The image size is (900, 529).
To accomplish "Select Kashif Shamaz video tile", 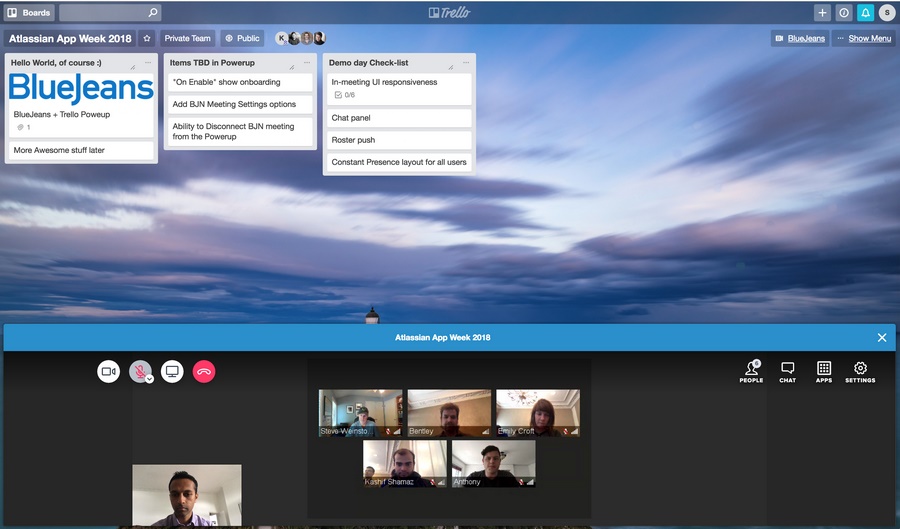I will coord(405,464).
